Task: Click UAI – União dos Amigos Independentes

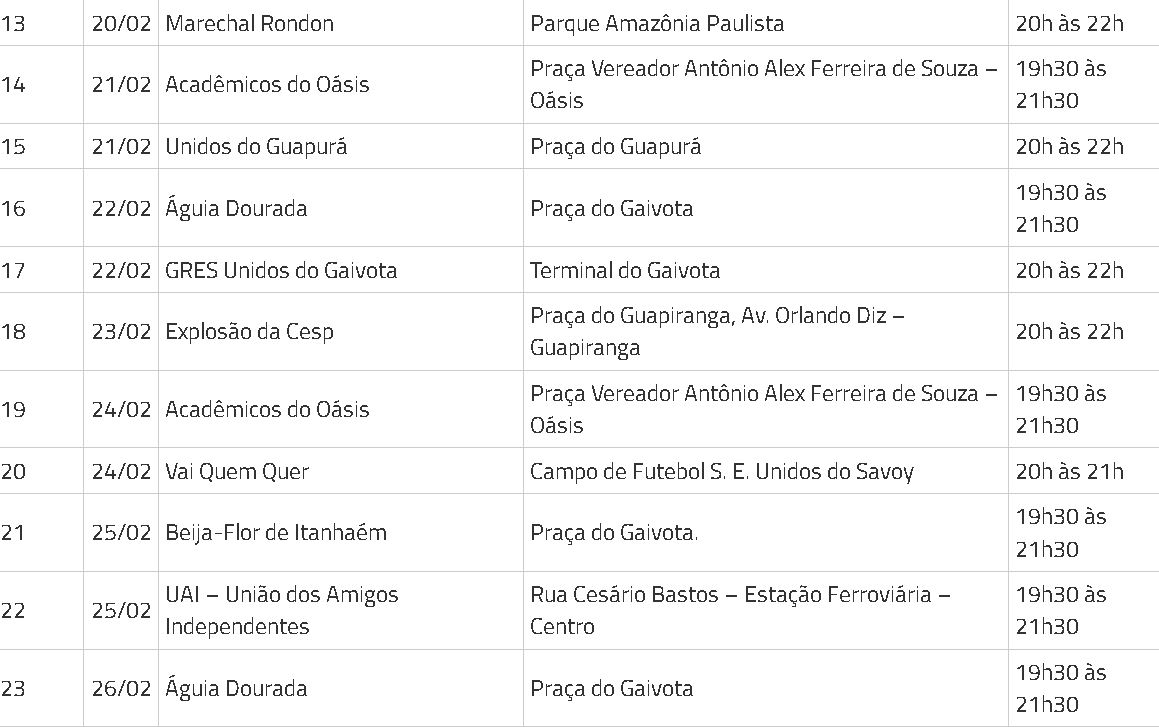Action: [282, 610]
